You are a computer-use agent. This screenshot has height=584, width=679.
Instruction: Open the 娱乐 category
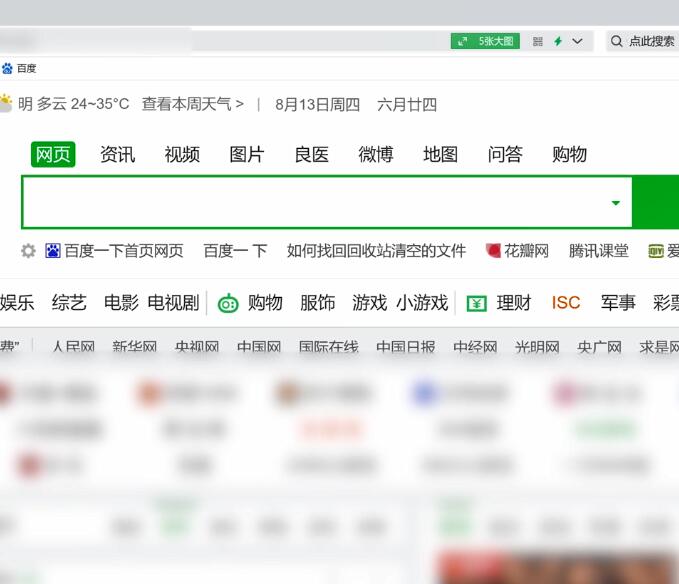click(x=17, y=302)
